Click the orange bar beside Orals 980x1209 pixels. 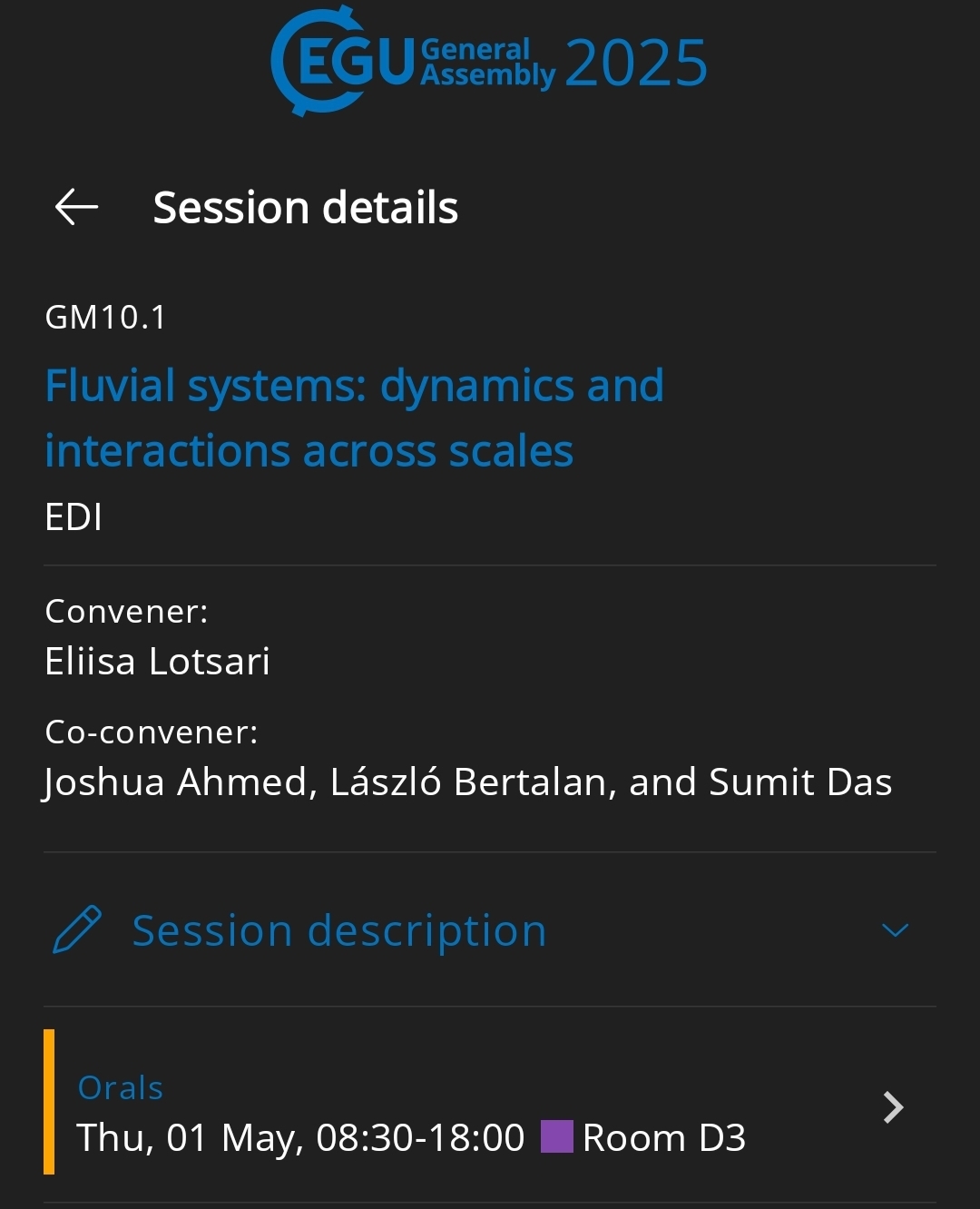[x=49, y=1101]
